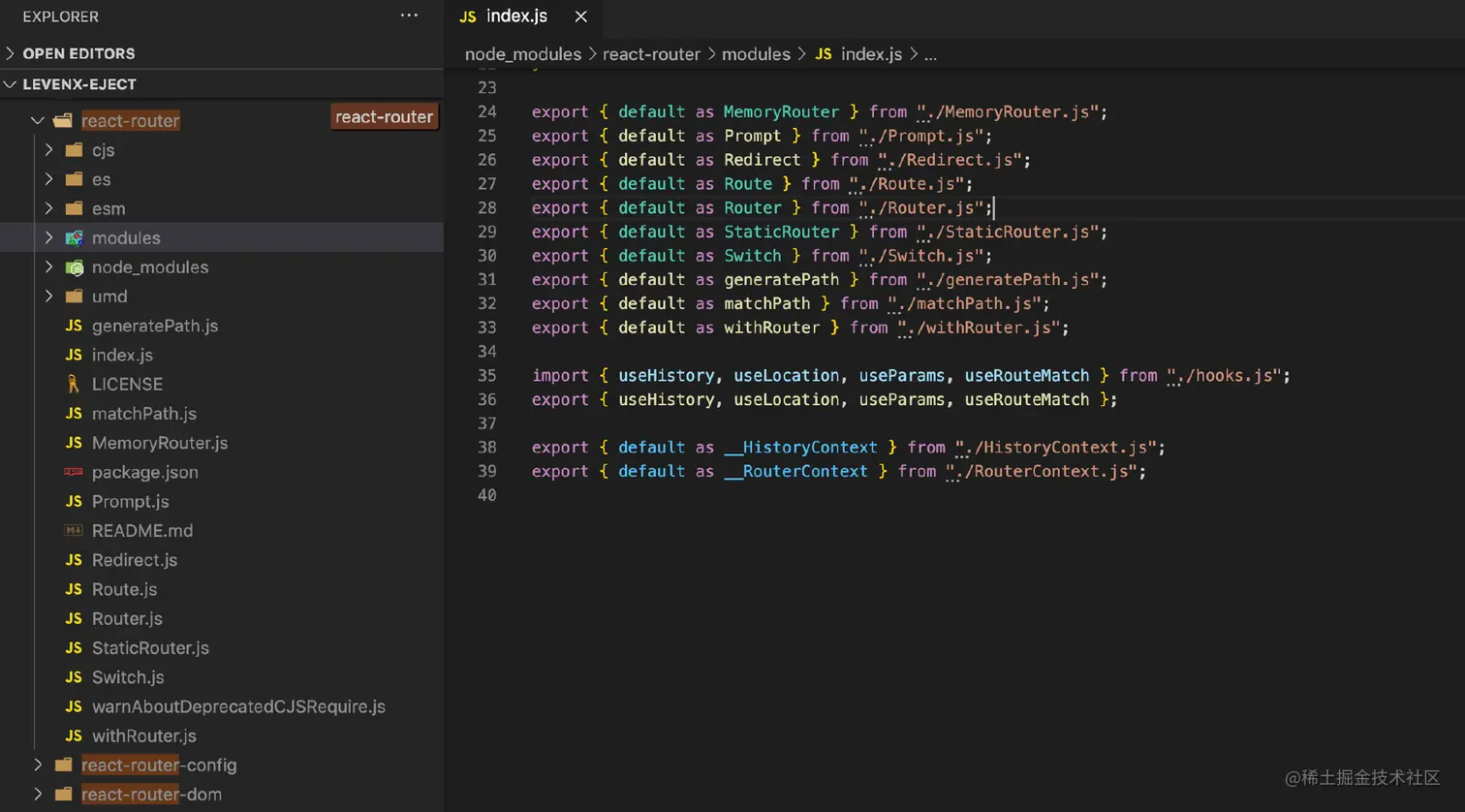
Task: Click the JS icon beside generatePath.js
Action: 74,327
